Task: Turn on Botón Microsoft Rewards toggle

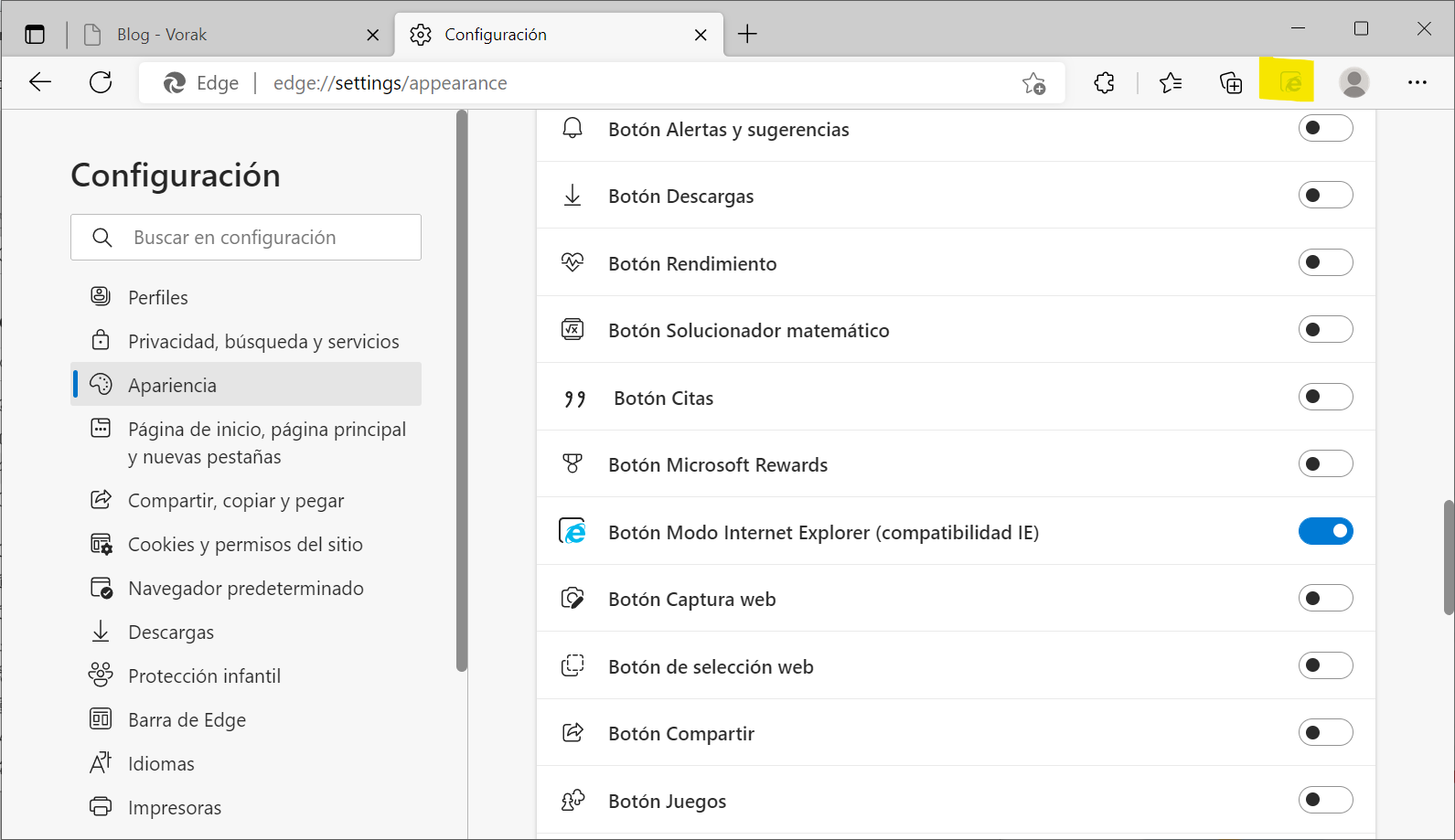Action: (1325, 463)
